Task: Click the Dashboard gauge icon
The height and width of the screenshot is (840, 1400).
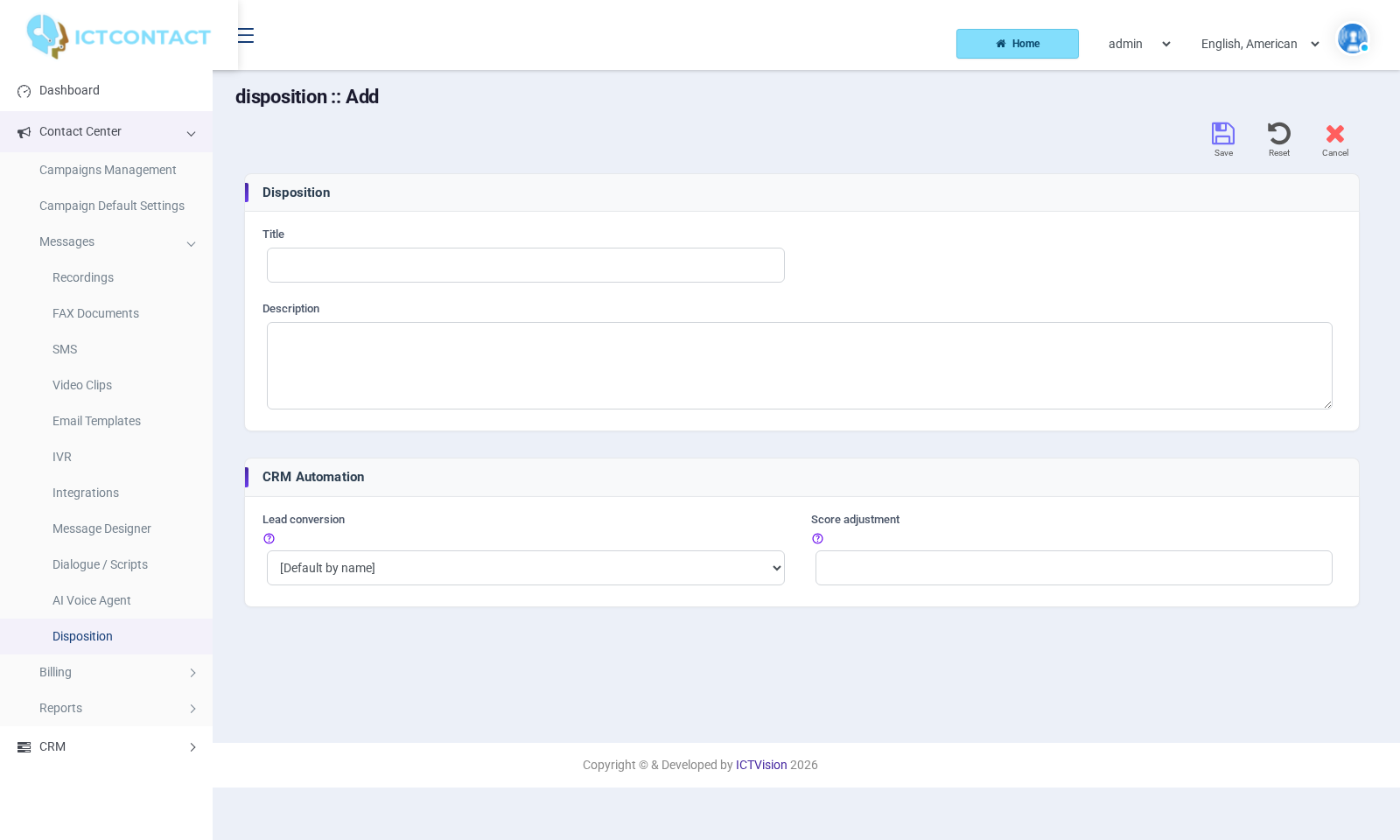Action: point(24,91)
